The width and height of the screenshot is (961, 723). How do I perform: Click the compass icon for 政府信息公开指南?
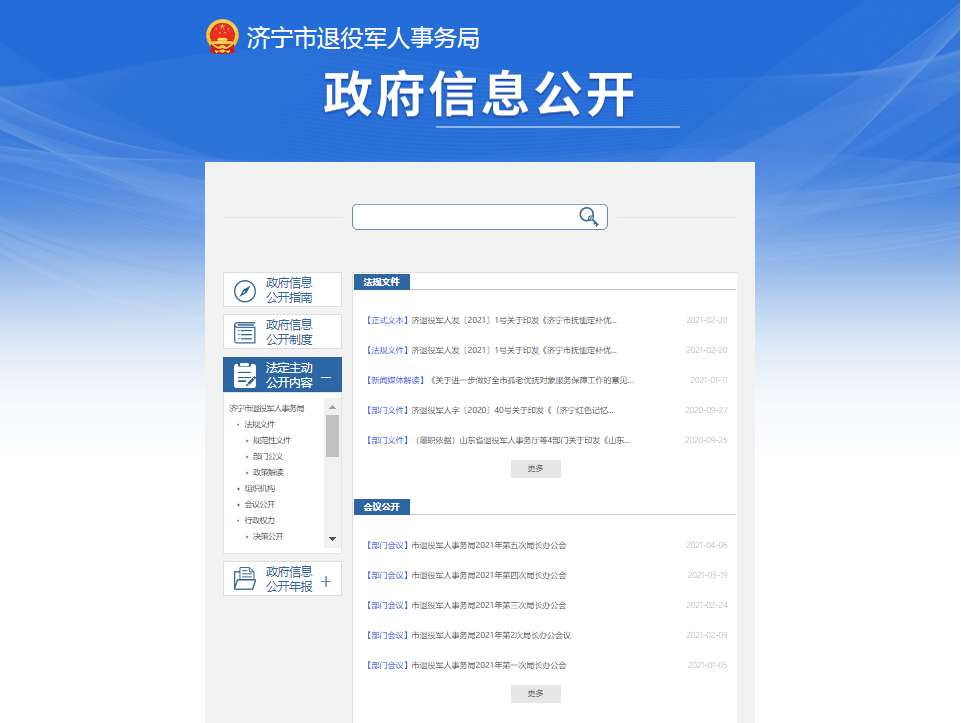(245, 291)
